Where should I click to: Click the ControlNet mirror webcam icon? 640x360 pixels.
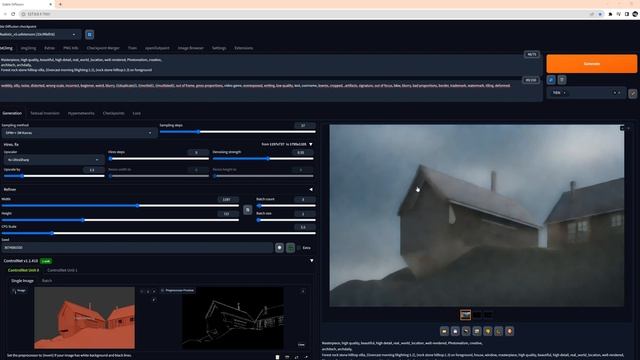(297, 357)
